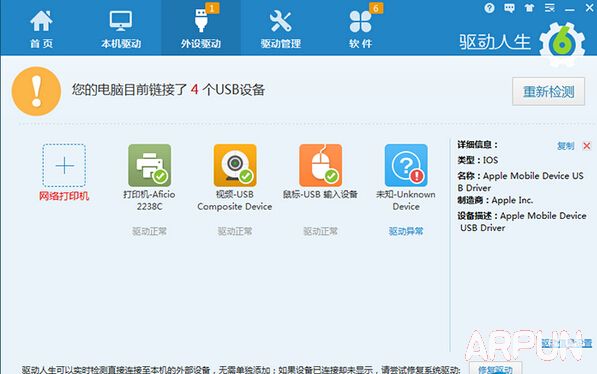This screenshot has width=597, height=374.
Task: Open the main menu dropdown icon
Action: 549,8
